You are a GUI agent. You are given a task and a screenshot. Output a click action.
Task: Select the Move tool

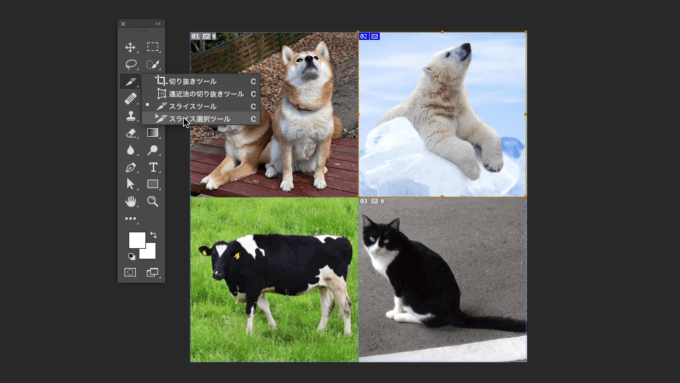click(130, 47)
